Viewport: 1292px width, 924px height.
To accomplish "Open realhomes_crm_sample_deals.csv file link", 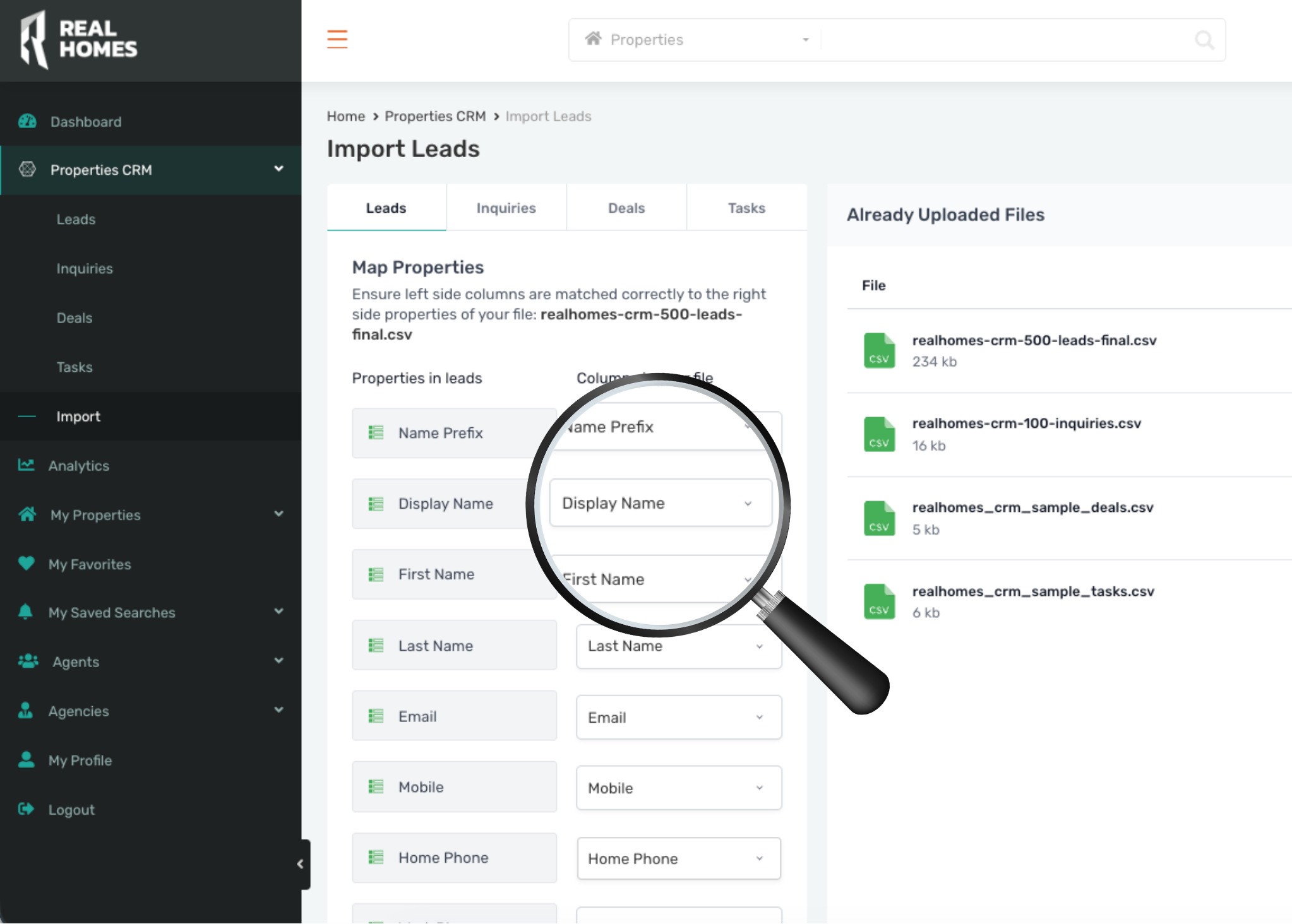I will (1032, 507).
